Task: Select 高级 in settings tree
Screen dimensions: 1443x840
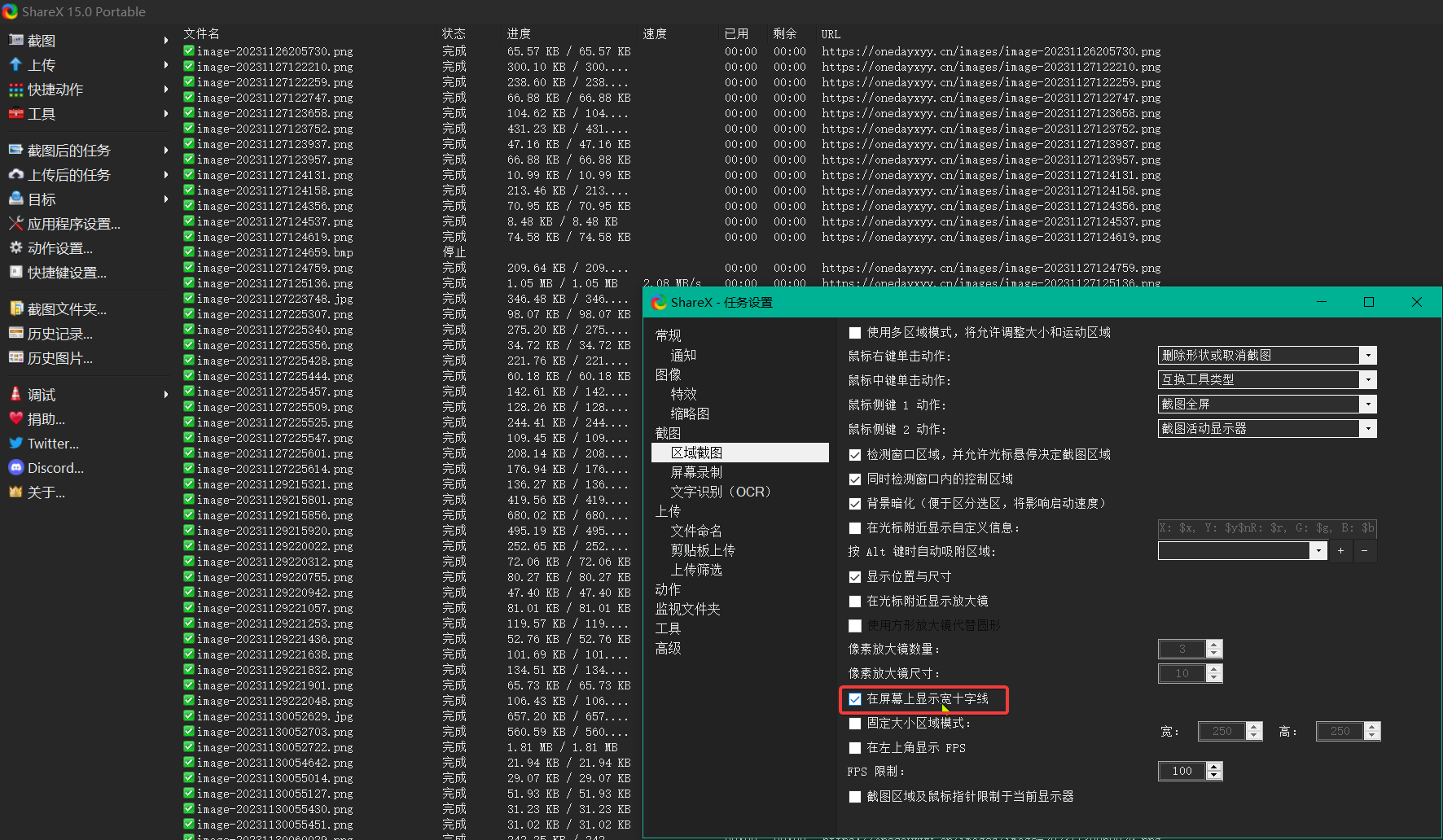Action: (x=668, y=648)
